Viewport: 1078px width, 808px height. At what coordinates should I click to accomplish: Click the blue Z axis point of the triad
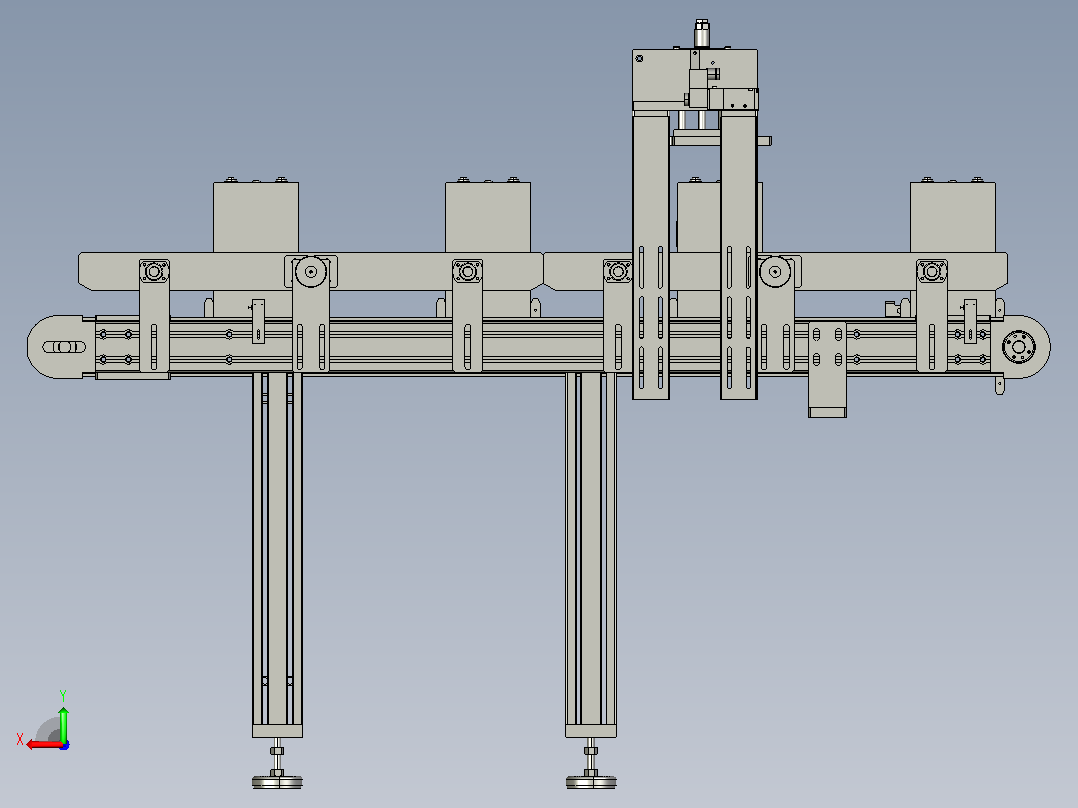pyautogui.click(x=64, y=745)
